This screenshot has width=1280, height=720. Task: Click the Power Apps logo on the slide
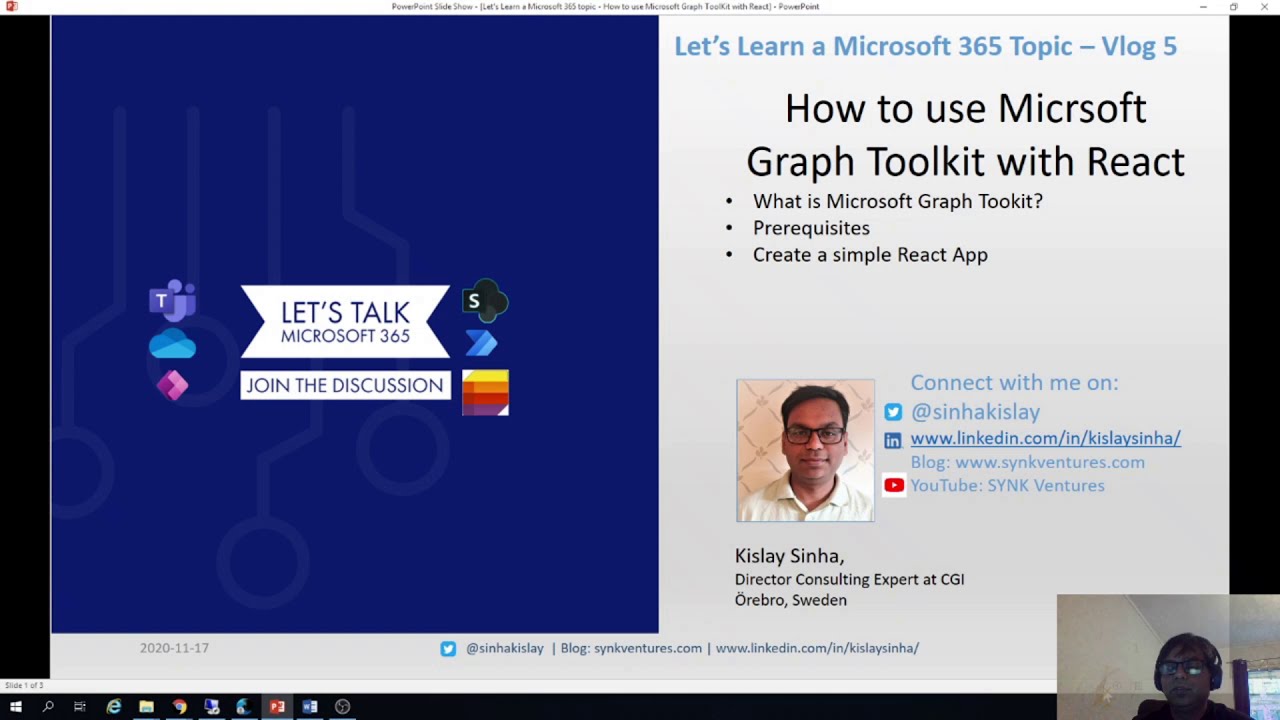point(172,386)
